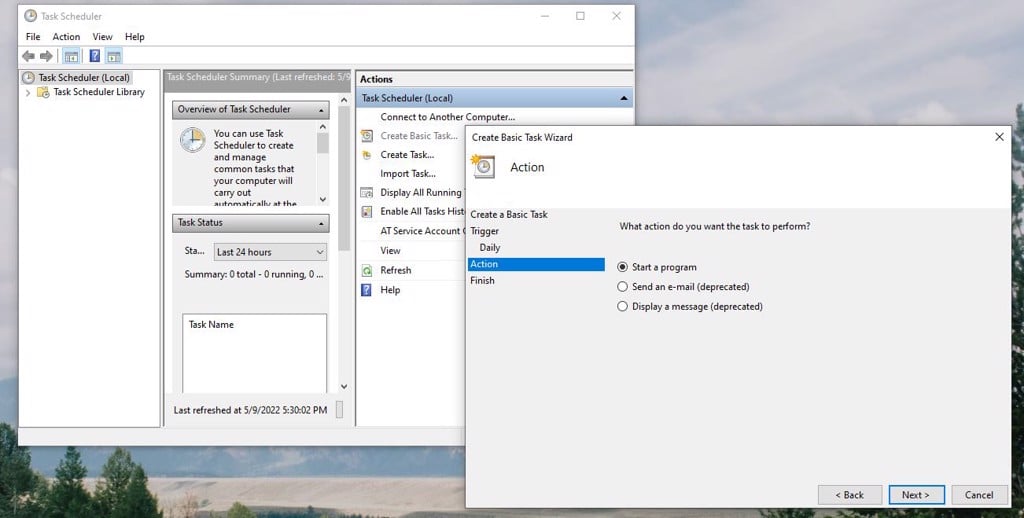Screen dimensions: 1024x518
Task: Click the Next button in wizard
Action: pyautogui.click(x=916, y=495)
